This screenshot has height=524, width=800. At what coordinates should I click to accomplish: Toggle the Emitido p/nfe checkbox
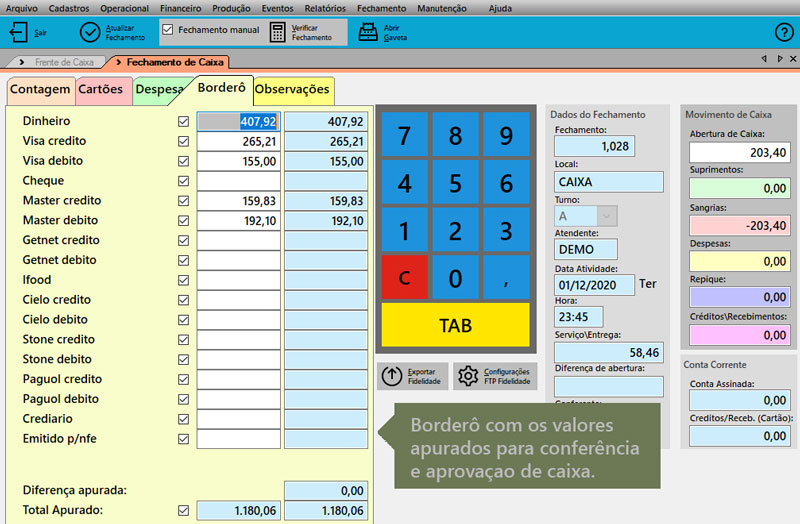point(183,439)
